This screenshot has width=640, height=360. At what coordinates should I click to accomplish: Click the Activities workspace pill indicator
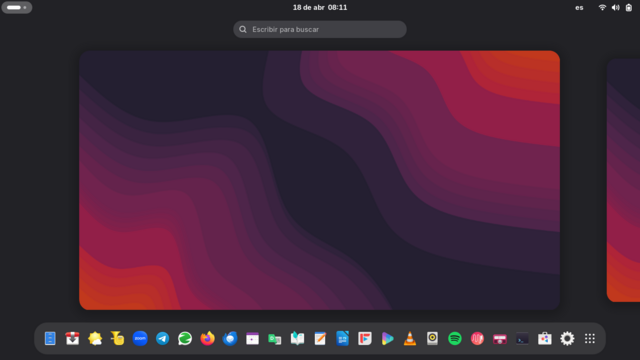[x=17, y=7]
